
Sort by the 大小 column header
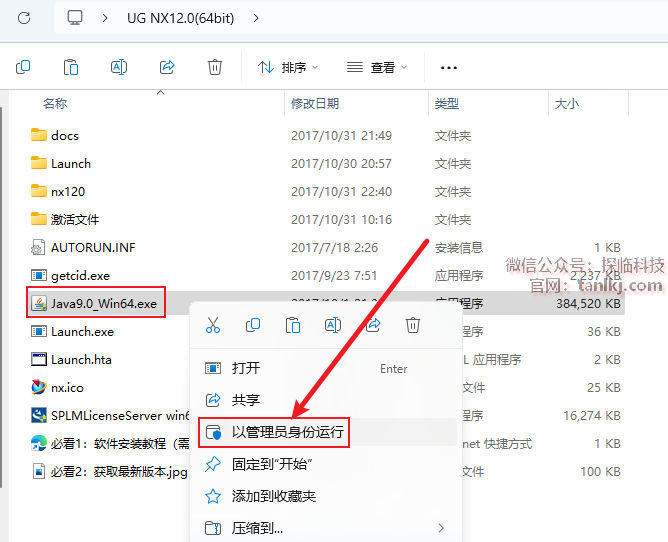(x=567, y=104)
